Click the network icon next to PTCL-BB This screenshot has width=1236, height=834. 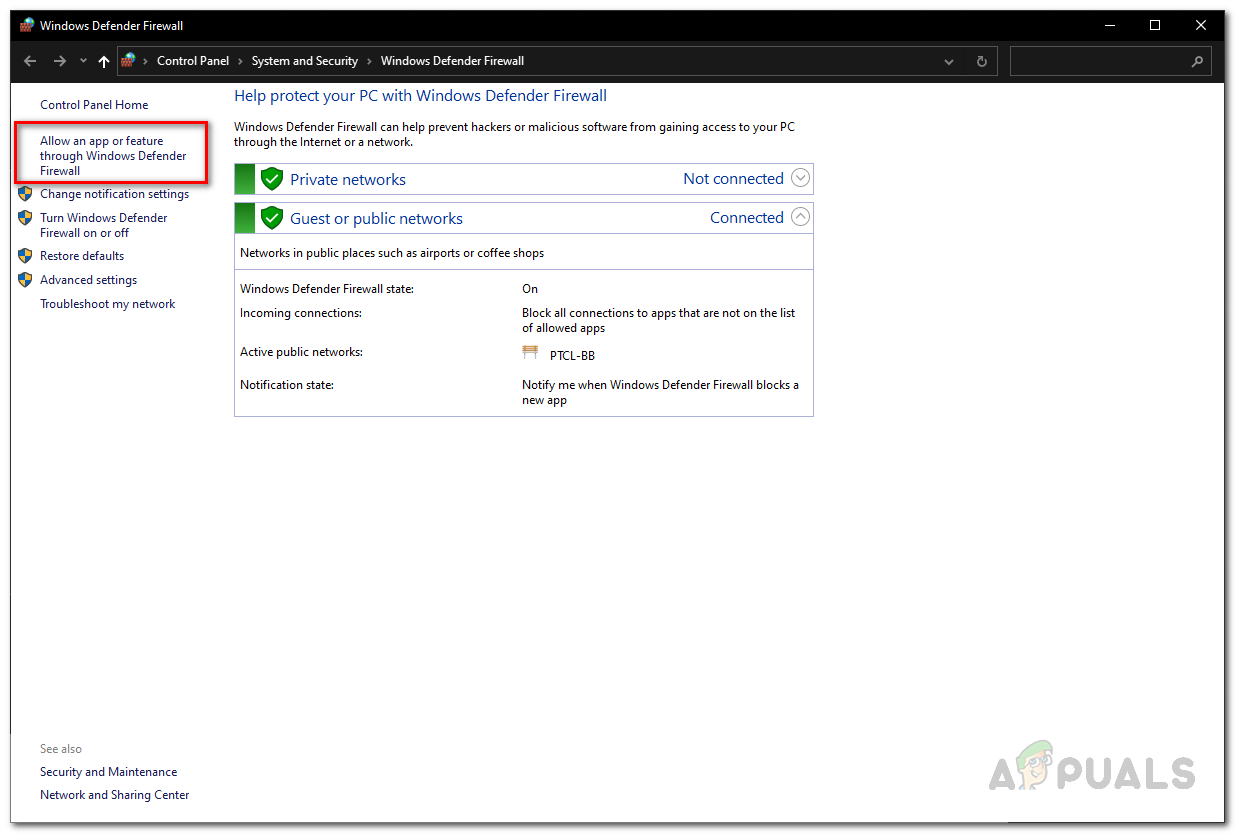pos(530,352)
